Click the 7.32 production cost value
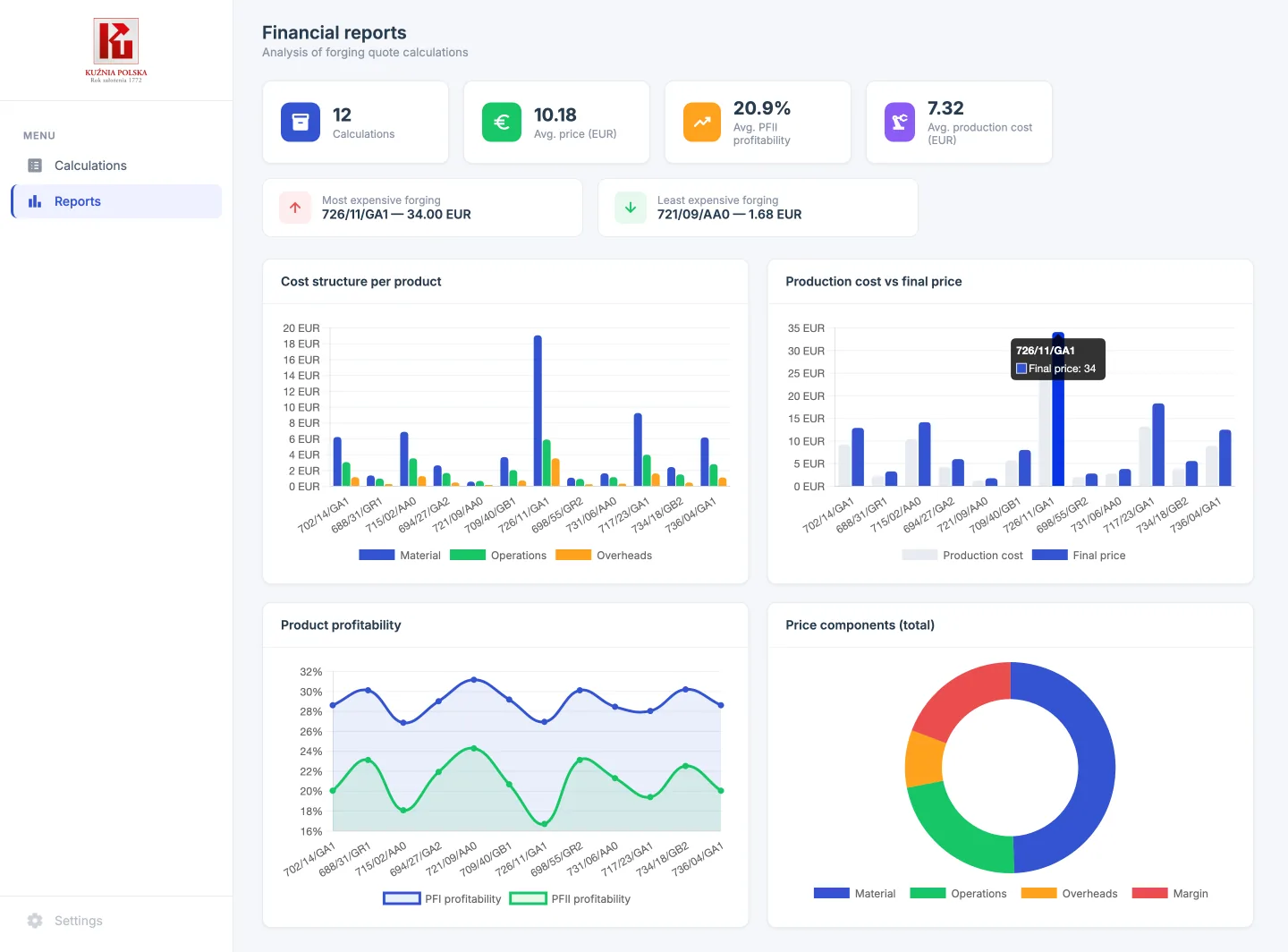The width and height of the screenshot is (1288, 952). 945,108
